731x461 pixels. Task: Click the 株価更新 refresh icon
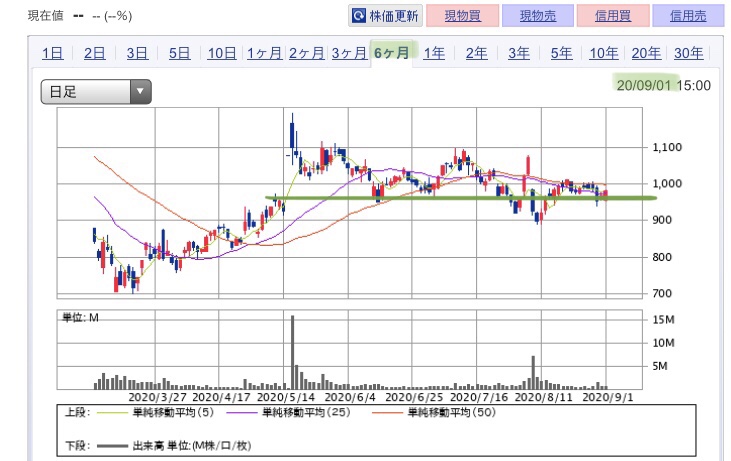(x=359, y=16)
